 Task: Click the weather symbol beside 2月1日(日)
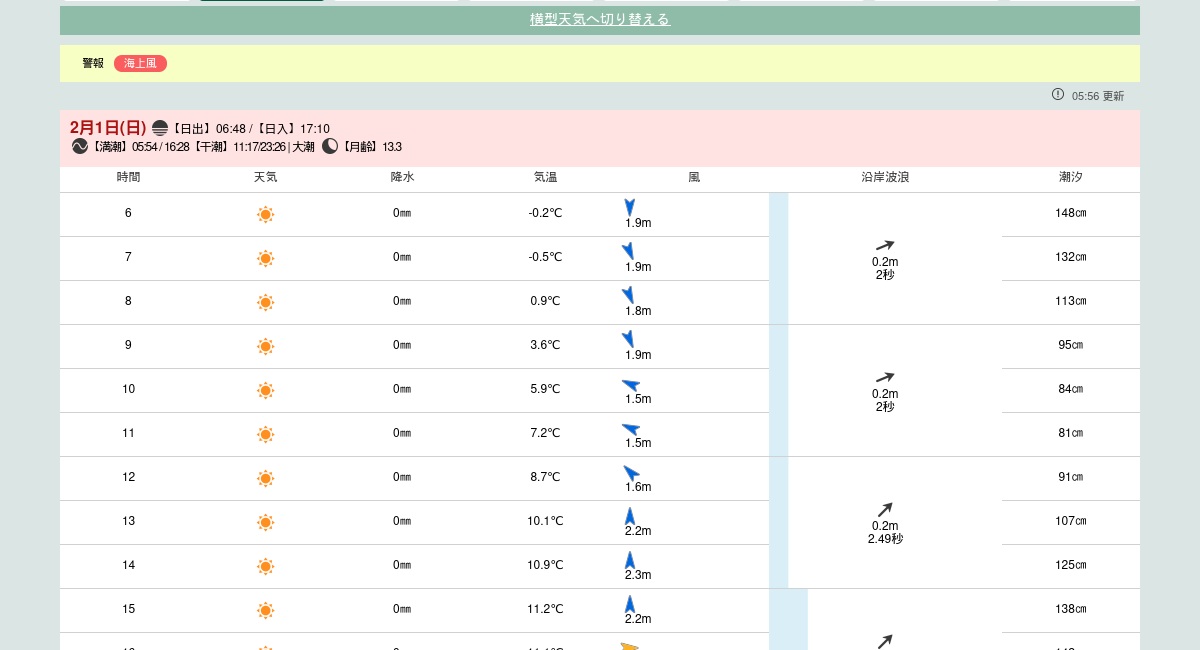pos(159,128)
